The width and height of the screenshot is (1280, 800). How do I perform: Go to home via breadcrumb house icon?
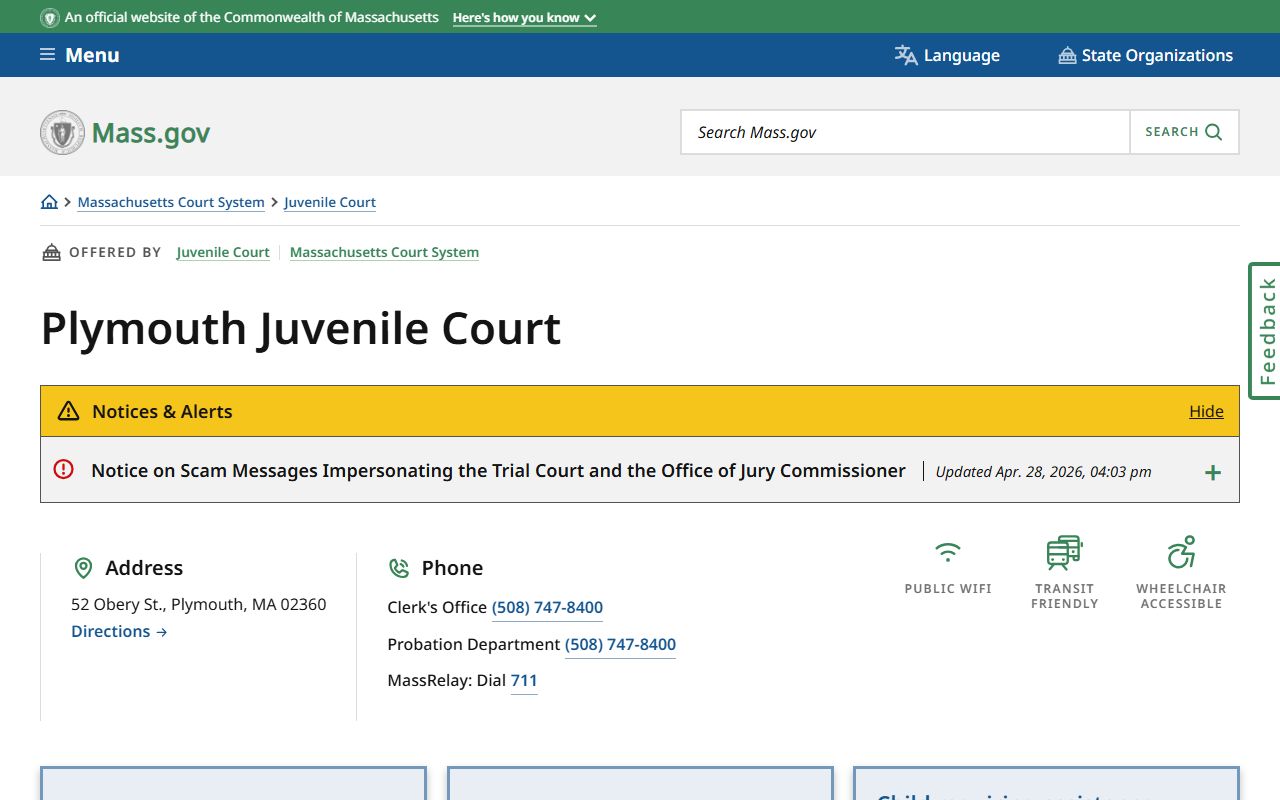(x=49, y=202)
